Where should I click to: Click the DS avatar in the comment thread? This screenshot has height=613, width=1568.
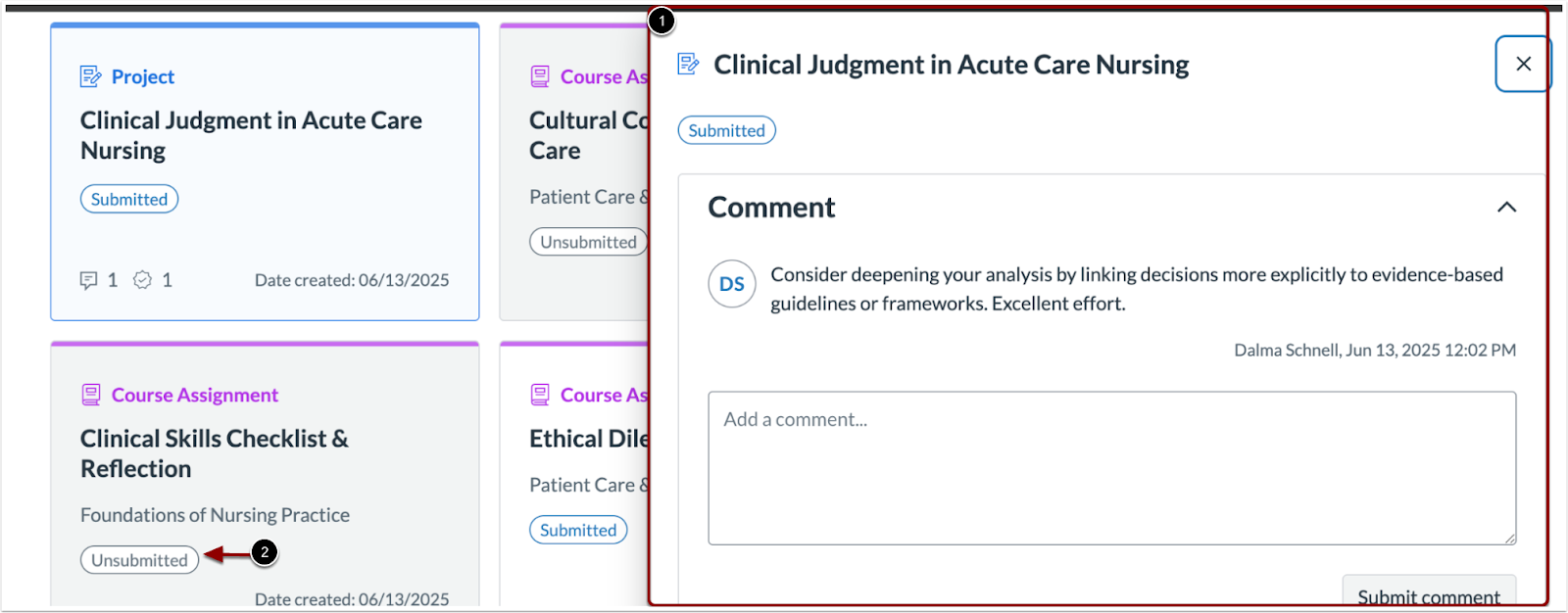click(731, 284)
